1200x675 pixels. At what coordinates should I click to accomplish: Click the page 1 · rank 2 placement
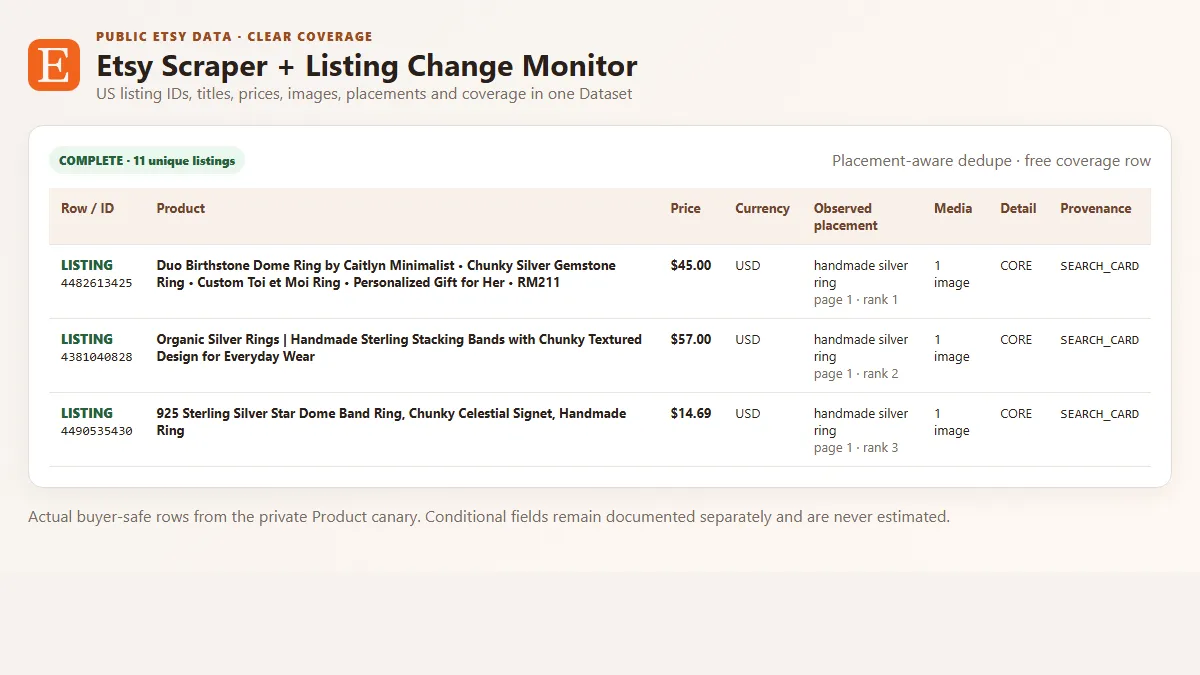click(856, 374)
